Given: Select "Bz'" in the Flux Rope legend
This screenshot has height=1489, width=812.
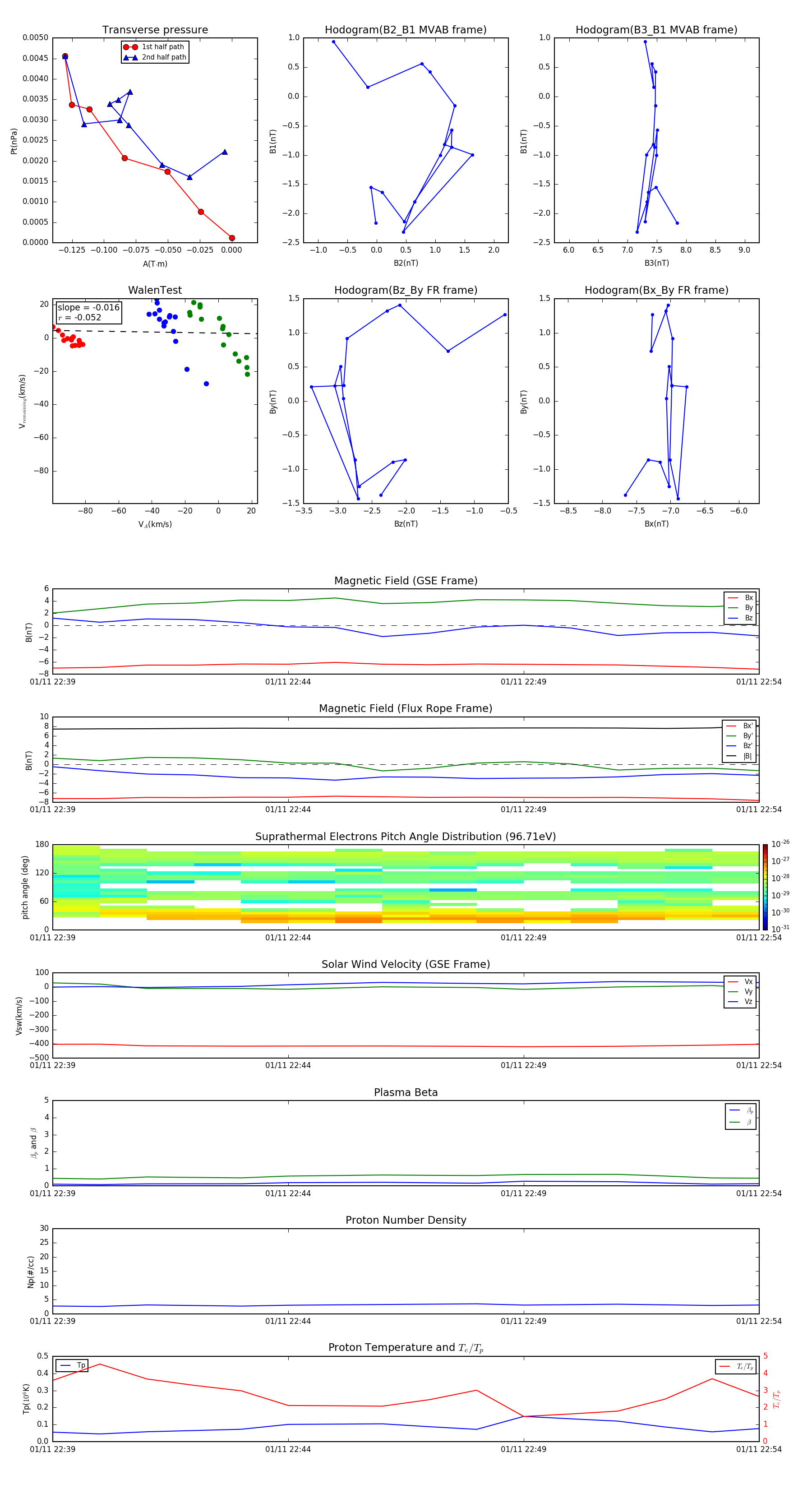Looking at the screenshot, I should pyautogui.click(x=740, y=746).
